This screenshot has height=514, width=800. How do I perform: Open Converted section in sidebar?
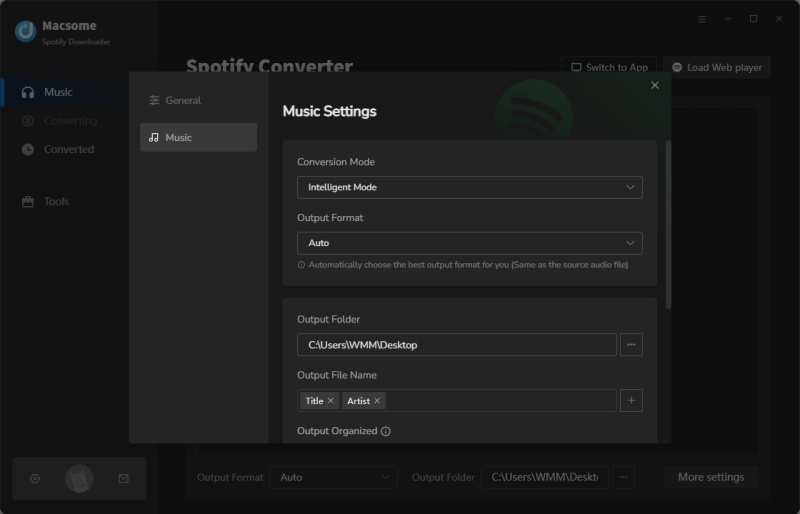click(64, 150)
